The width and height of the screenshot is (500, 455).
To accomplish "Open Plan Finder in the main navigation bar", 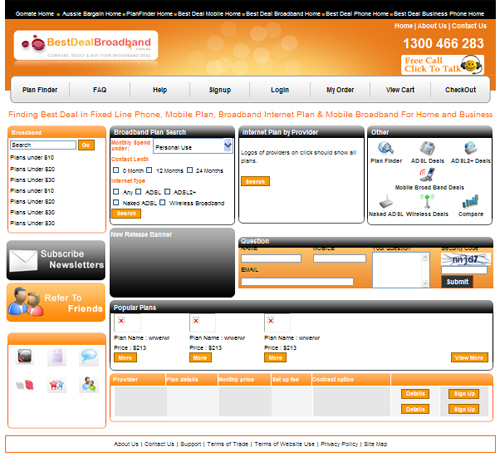I will tap(40, 90).
